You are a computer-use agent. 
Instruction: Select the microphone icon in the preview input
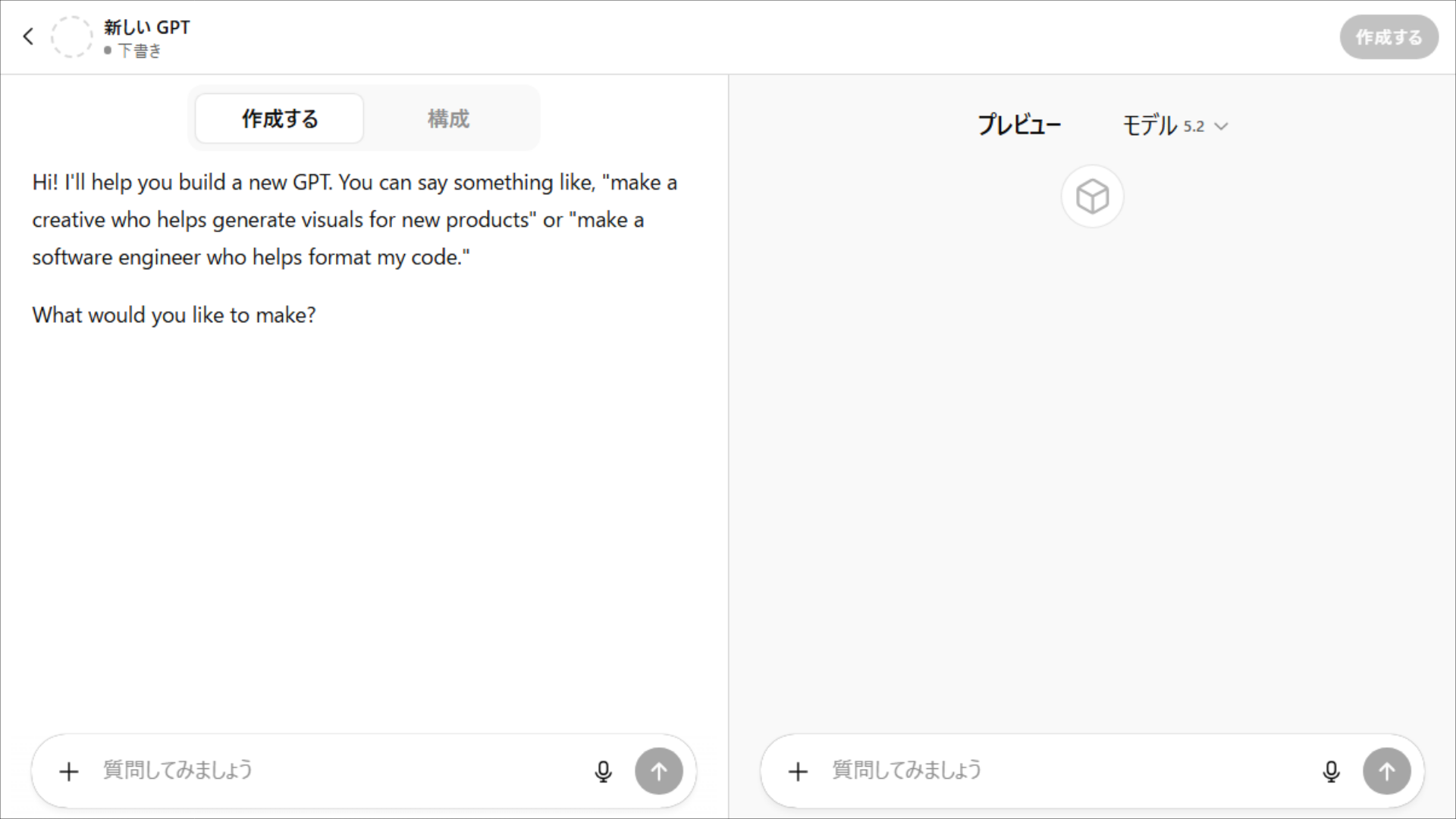[x=1332, y=771]
